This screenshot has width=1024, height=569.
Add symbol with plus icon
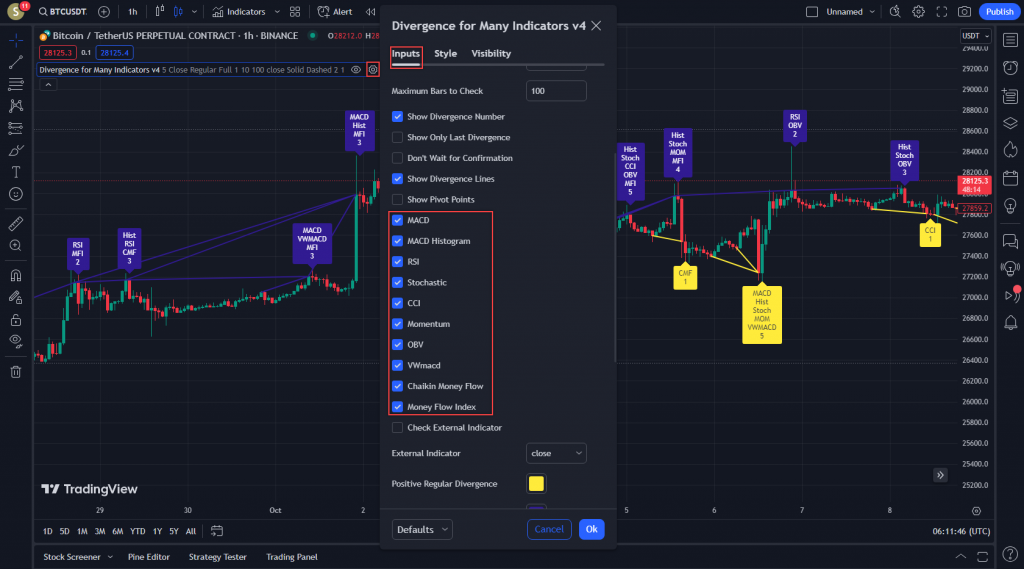(x=104, y=12)
